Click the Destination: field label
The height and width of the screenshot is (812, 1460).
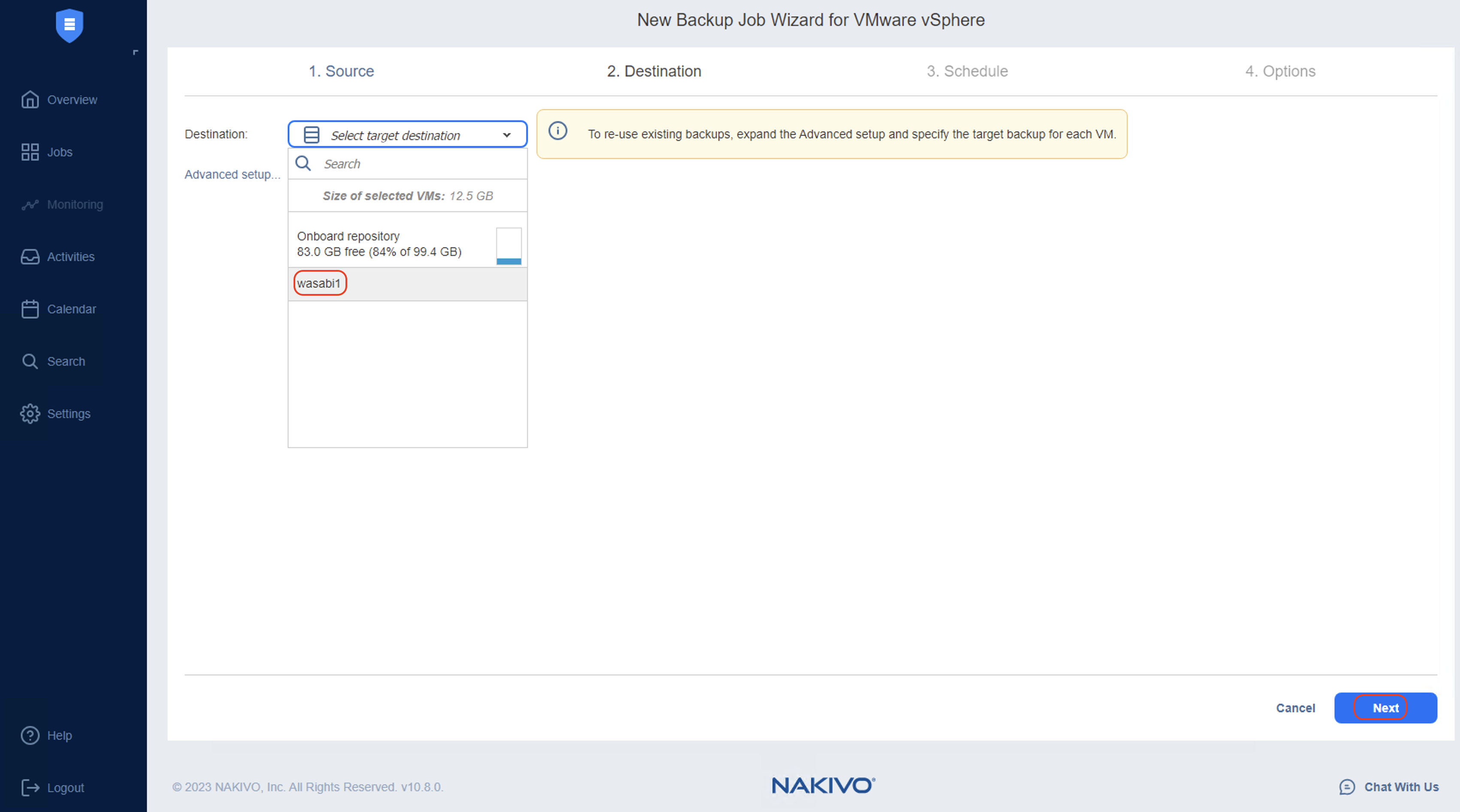pos(216,134)
